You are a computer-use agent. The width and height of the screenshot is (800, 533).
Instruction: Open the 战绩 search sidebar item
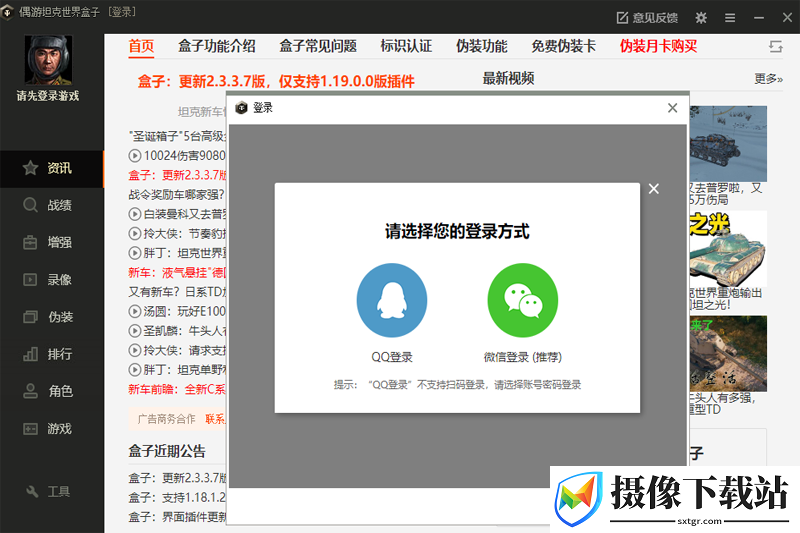(x=52, y=205)
